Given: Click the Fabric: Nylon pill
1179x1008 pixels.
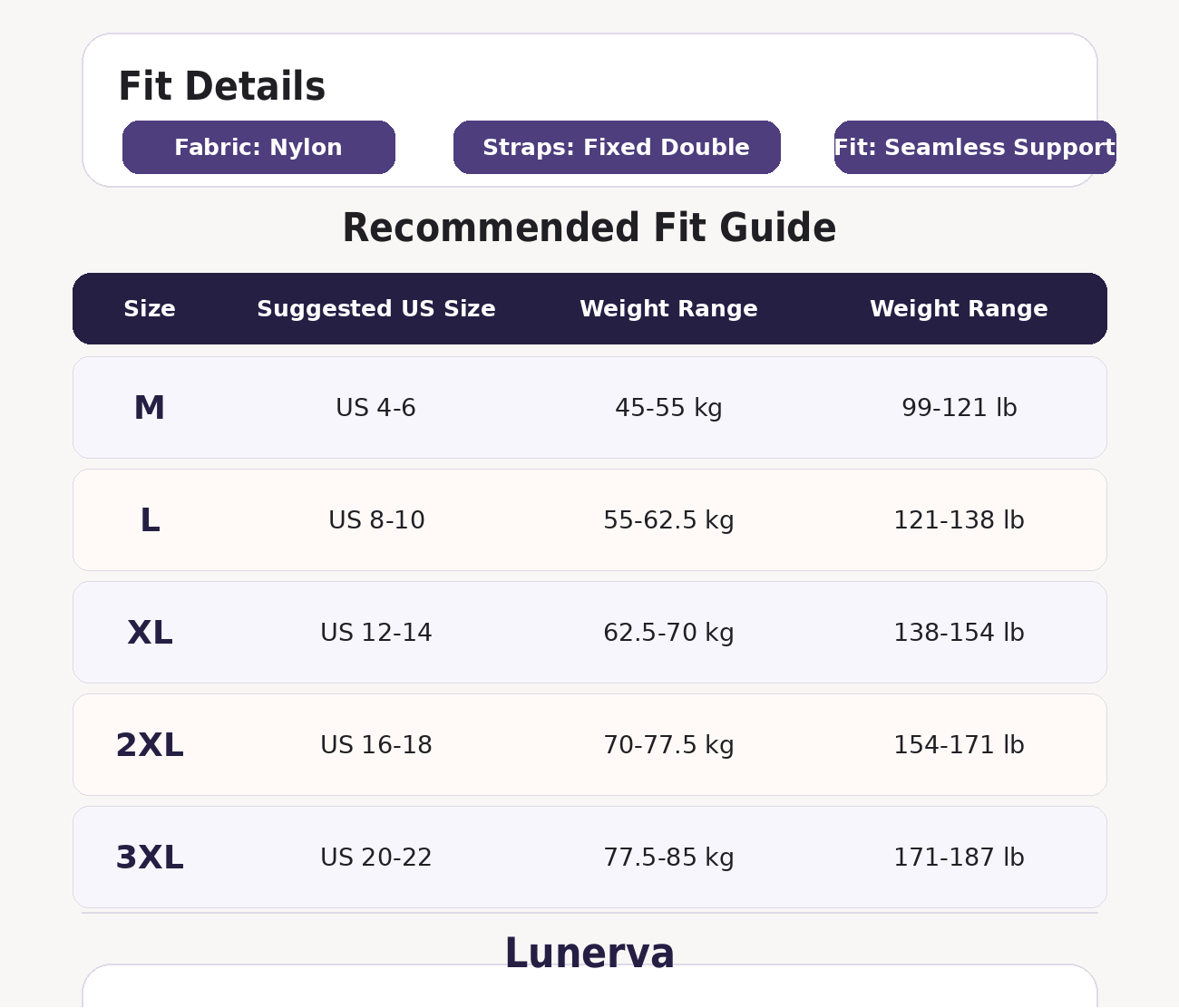Looking at the screenshot, I should [258, 148].
